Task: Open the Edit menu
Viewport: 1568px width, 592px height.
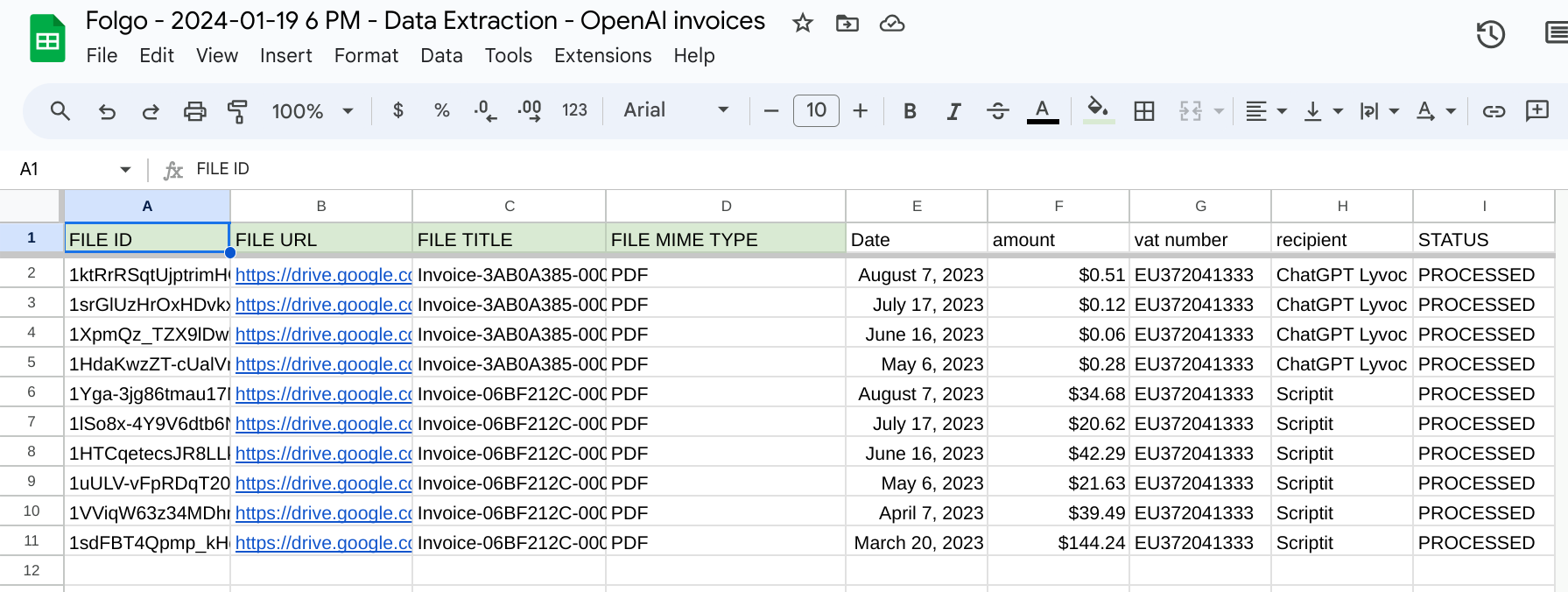Action: (157, 55)
